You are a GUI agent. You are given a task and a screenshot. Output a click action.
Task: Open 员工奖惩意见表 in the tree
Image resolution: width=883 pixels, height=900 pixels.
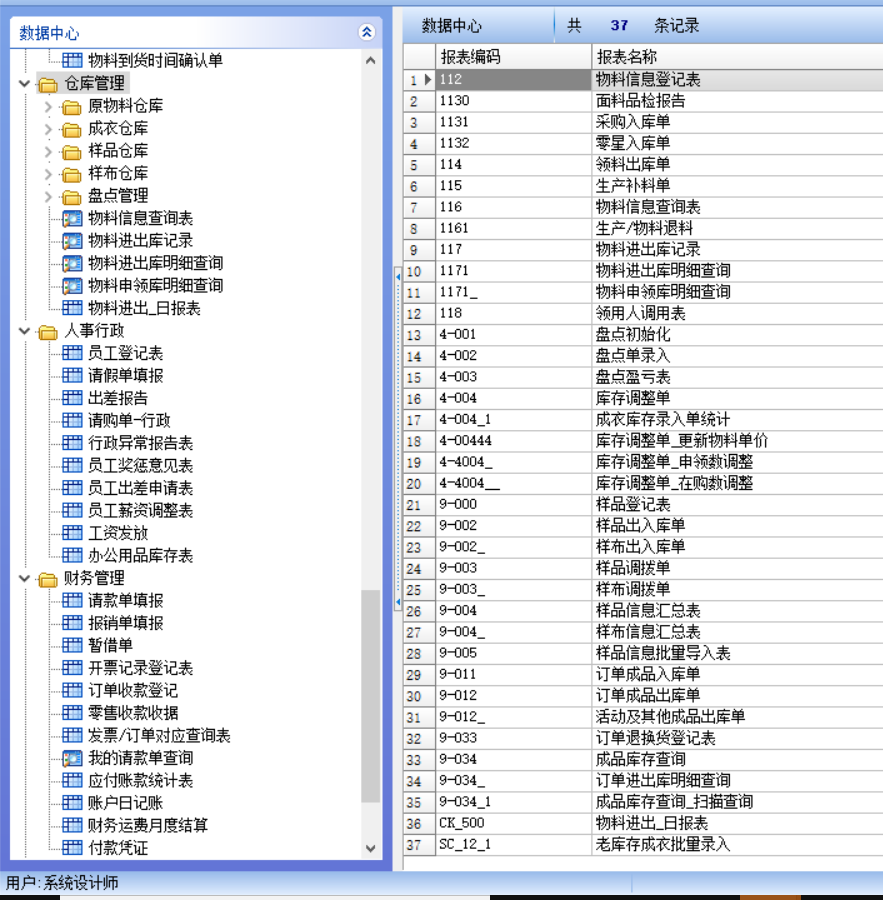(x=141, y=465)
